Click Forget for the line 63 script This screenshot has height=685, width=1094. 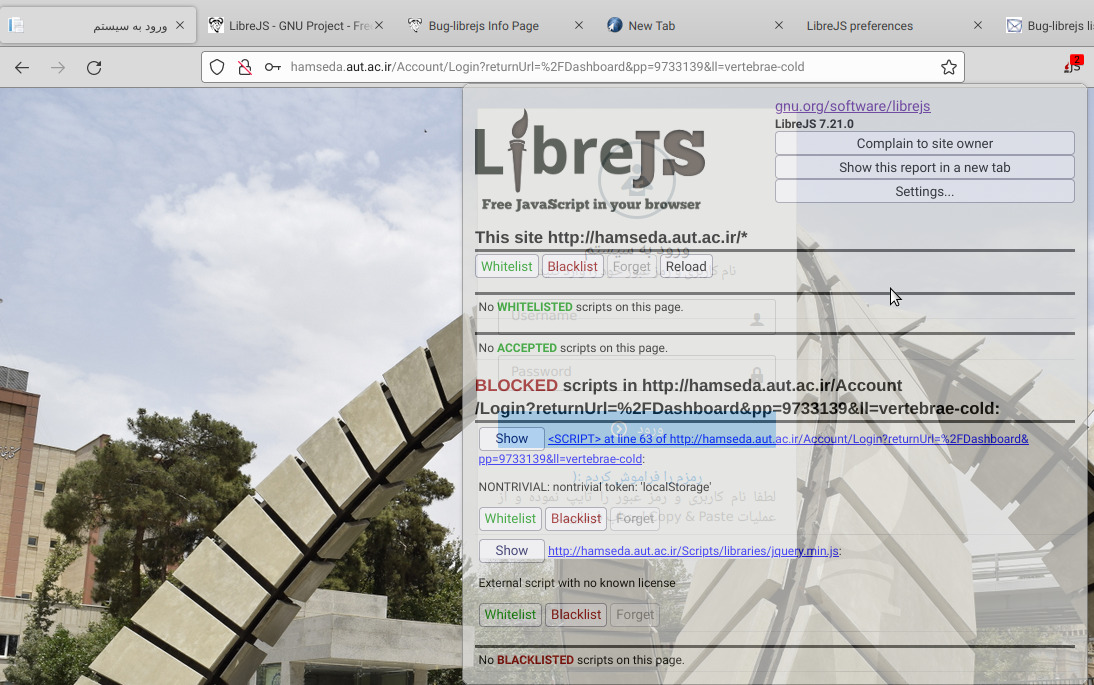point(635,518)
